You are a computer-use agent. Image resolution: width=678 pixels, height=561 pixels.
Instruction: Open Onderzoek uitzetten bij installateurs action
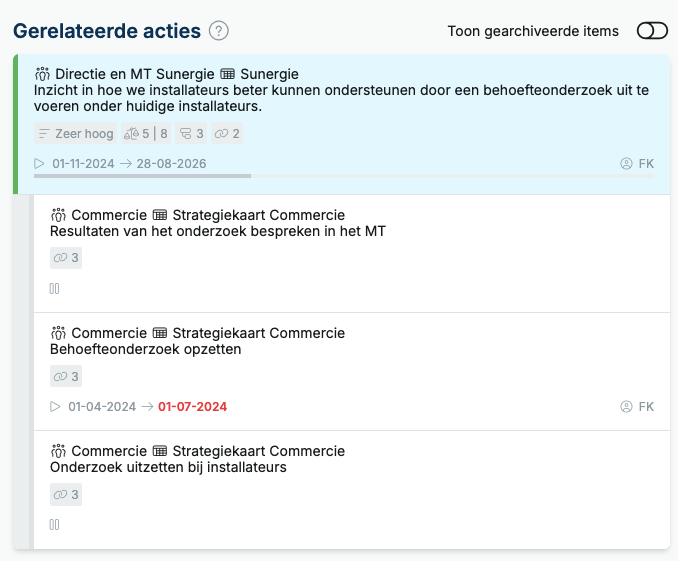(168, 468)
